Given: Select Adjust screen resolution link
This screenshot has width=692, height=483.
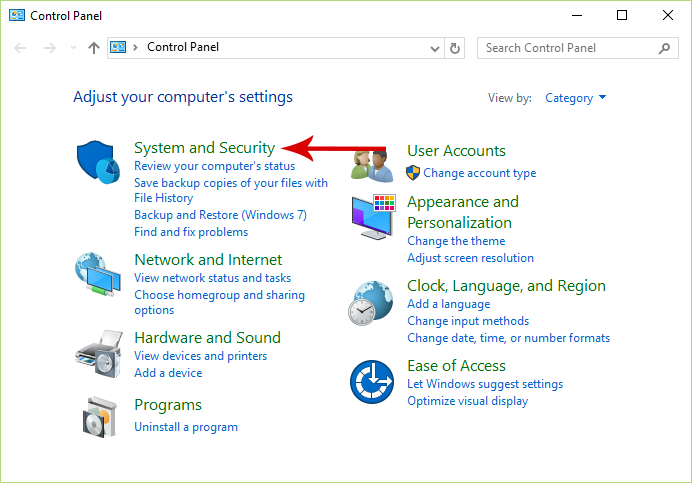Looking at the screenshot, I should [x=470, y=258].
